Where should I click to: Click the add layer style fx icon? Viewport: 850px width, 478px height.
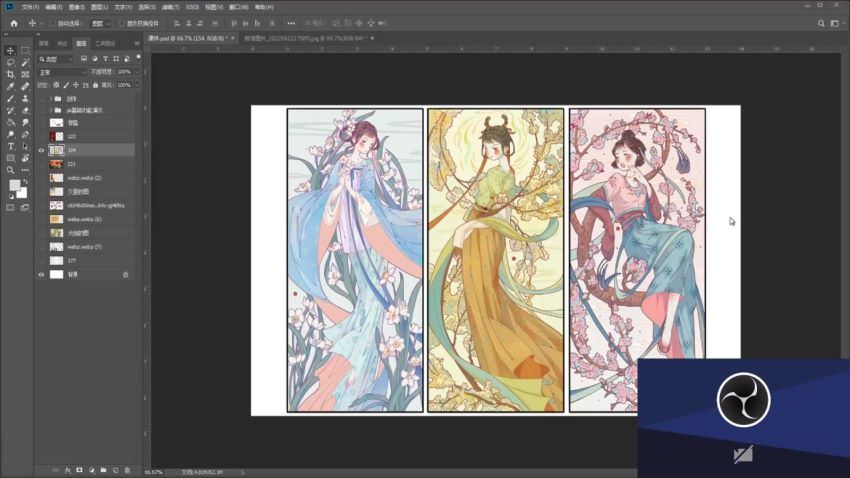[68, 470]
